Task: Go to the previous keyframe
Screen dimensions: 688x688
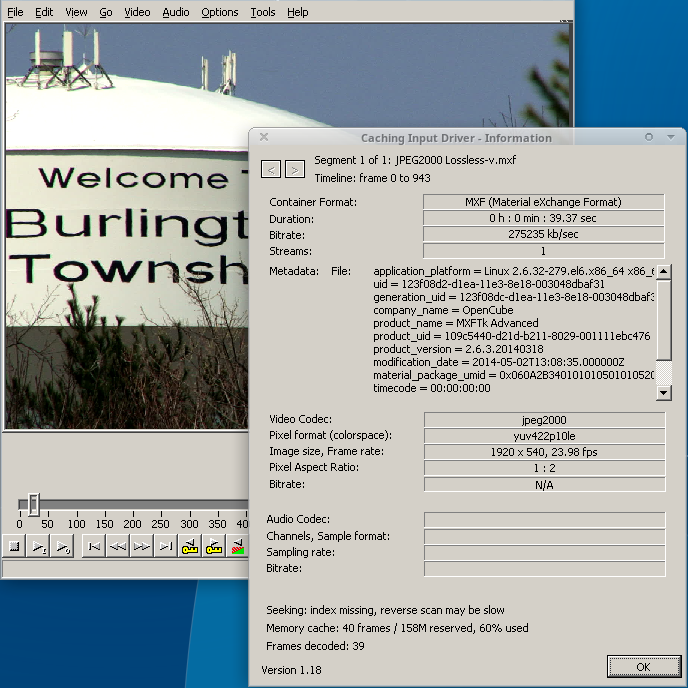Action: [x=190, y=547]
